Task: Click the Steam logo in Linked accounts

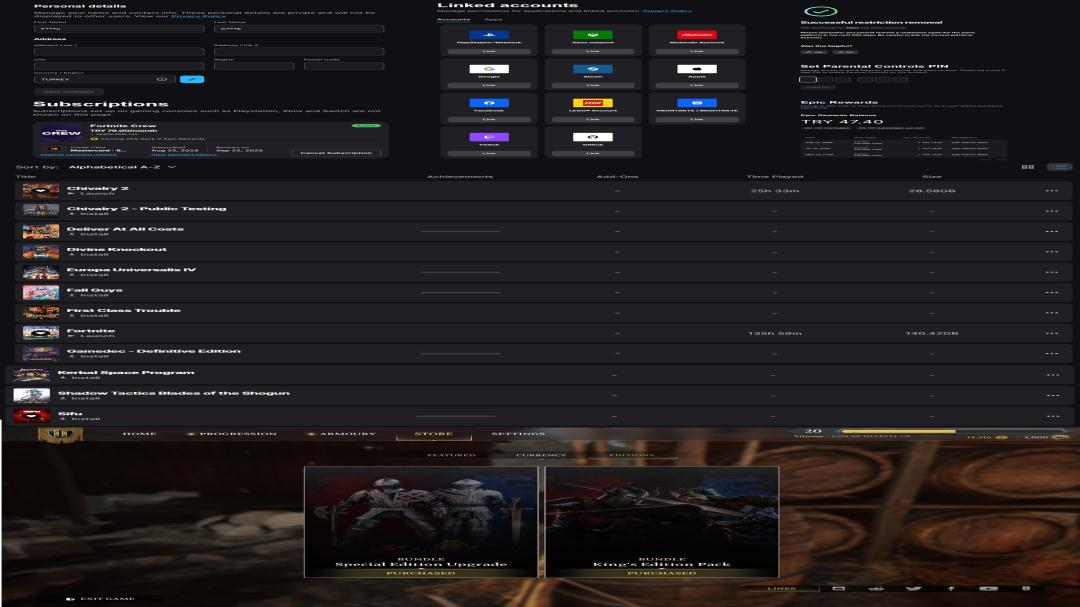Action: coord(592,69)
